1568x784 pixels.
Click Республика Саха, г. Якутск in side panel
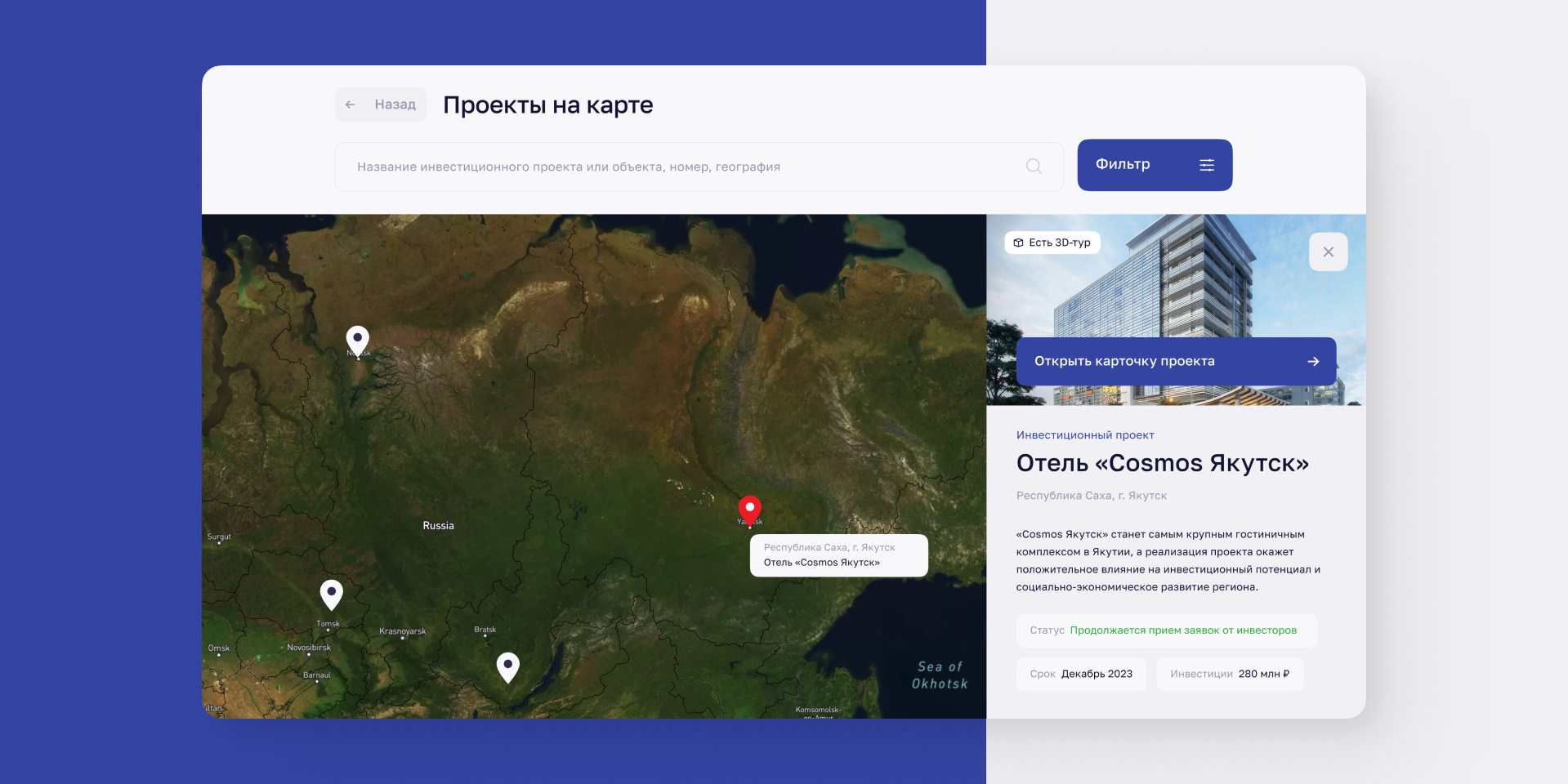(x=1092, y=496)
